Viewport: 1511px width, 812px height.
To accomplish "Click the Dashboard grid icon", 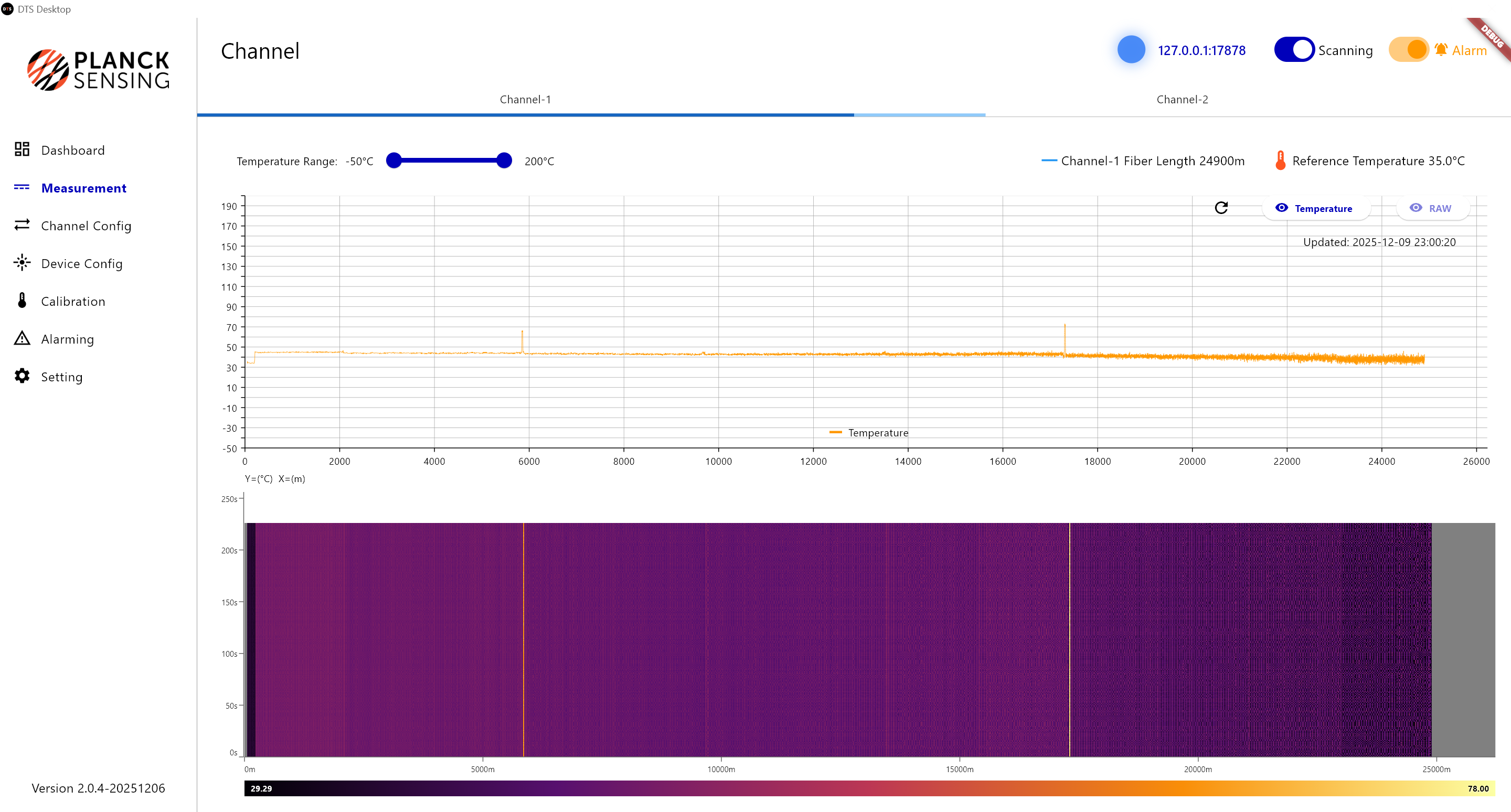I will [x=22, y=149].
